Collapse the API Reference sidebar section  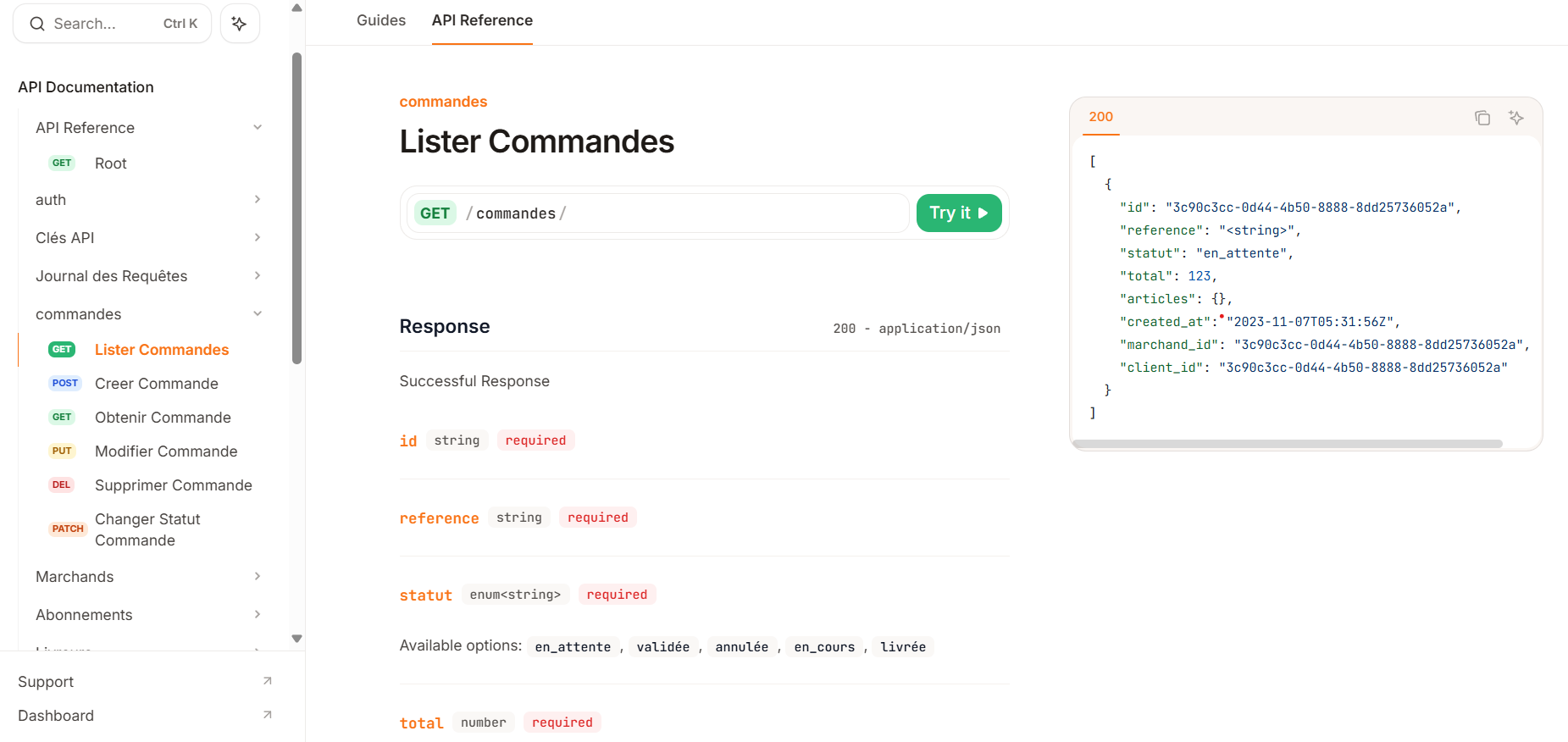pos(258,128)
